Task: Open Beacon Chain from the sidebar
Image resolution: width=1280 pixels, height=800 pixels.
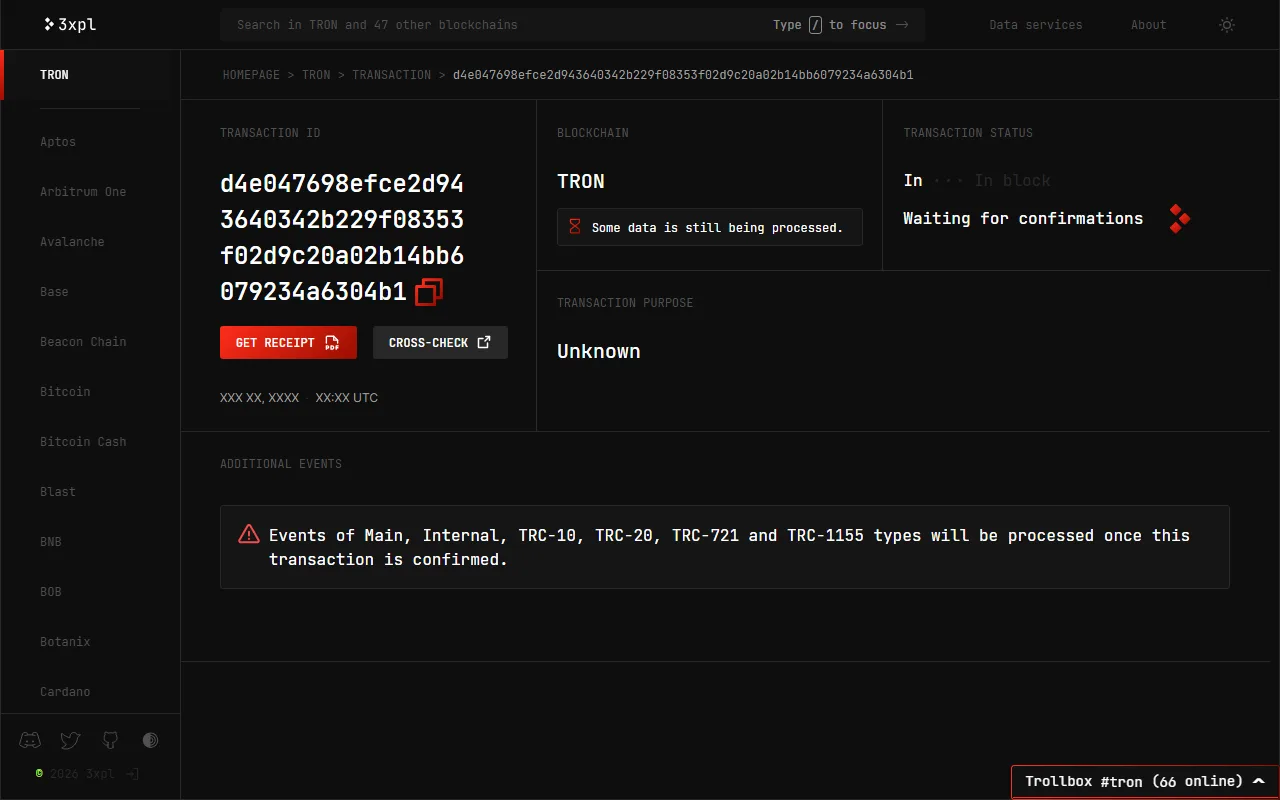Action: pos(83,342)
